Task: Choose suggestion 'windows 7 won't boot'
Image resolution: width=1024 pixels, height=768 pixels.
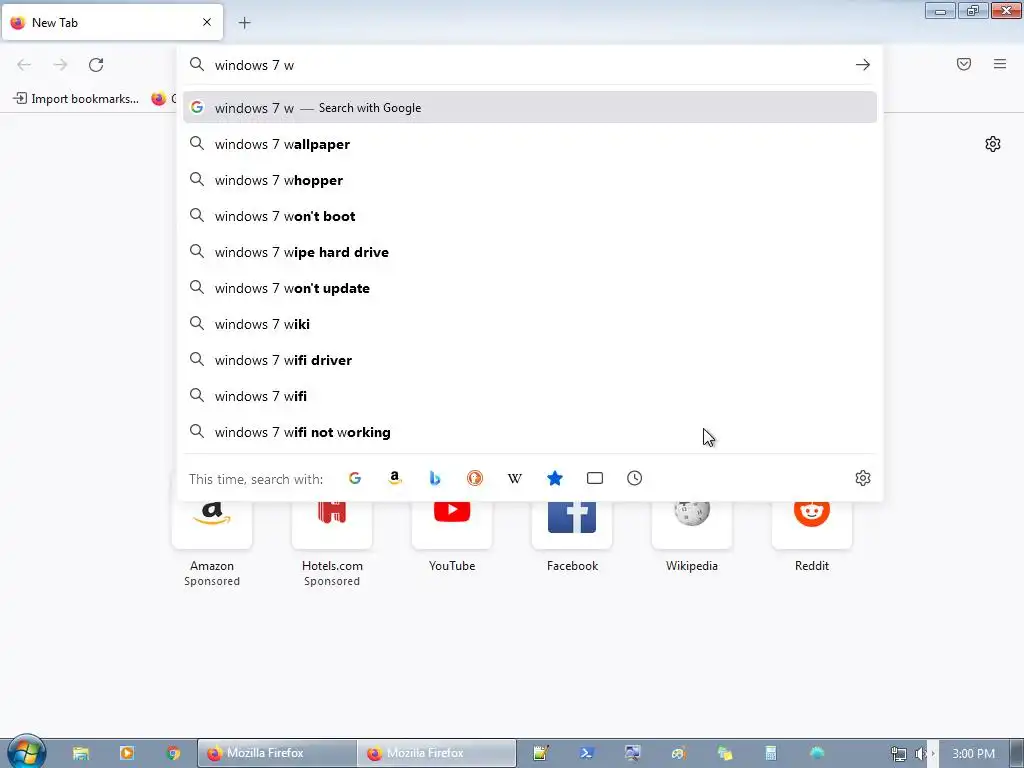Action: (530, 216)
